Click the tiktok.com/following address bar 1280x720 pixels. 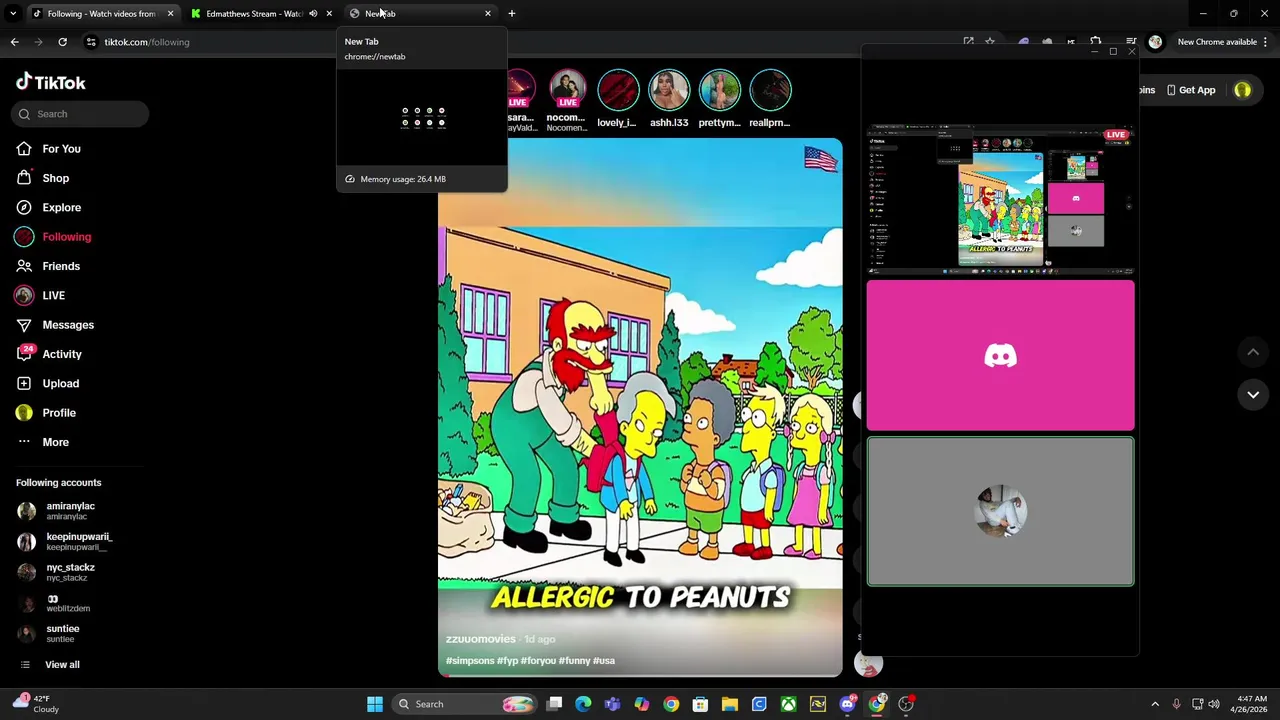147,42
